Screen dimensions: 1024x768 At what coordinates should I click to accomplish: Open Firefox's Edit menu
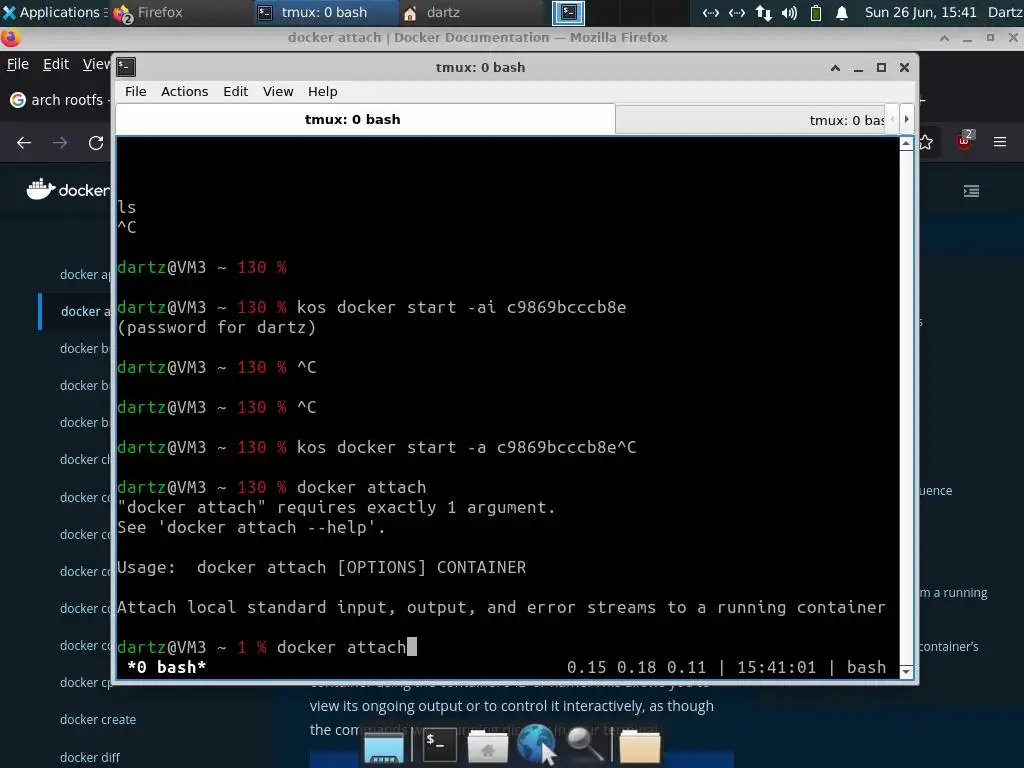pos(56,64)
